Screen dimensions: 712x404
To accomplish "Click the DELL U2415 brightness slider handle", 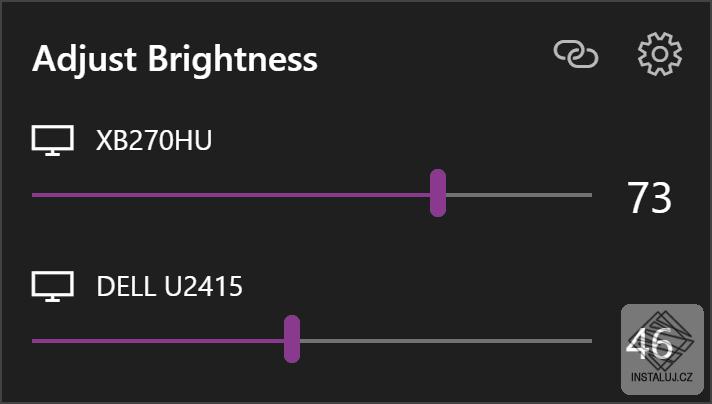I will tap(292, 340).
